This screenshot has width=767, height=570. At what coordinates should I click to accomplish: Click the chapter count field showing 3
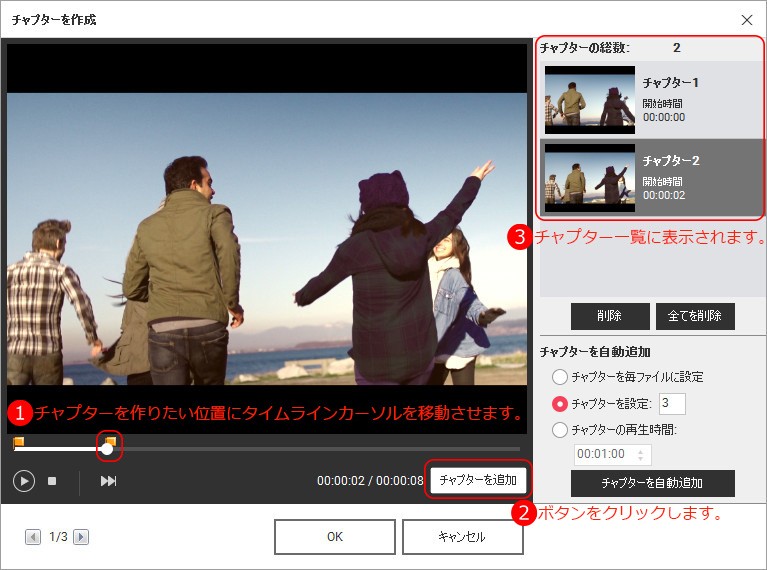click(672, 404)
